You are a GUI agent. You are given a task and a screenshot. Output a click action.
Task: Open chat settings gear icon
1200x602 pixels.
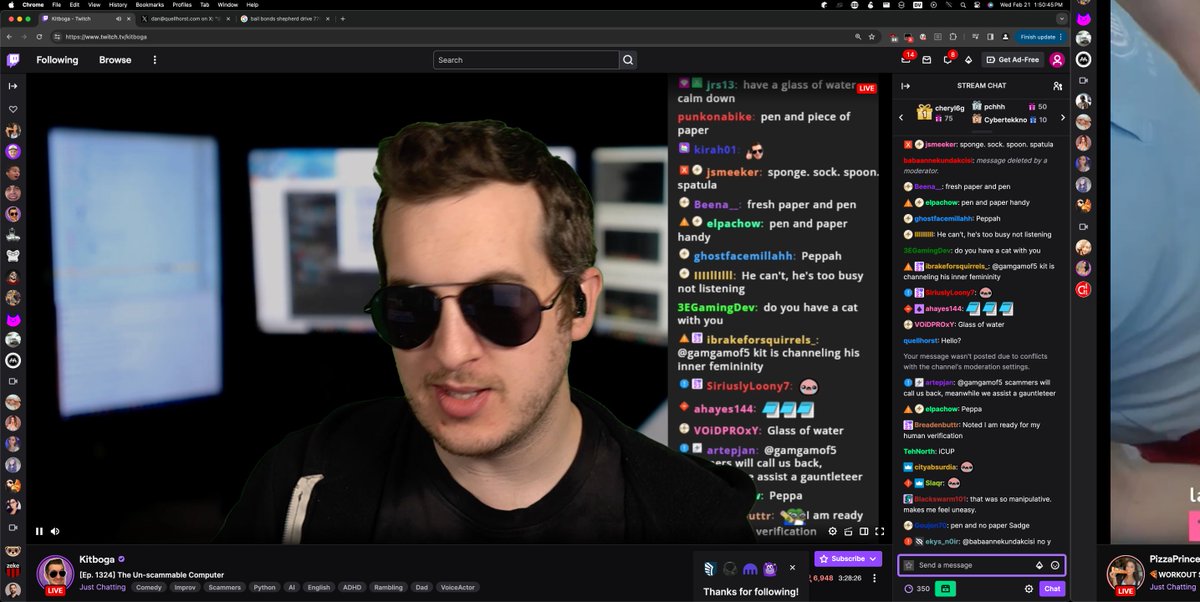(x=1028, y=589)
